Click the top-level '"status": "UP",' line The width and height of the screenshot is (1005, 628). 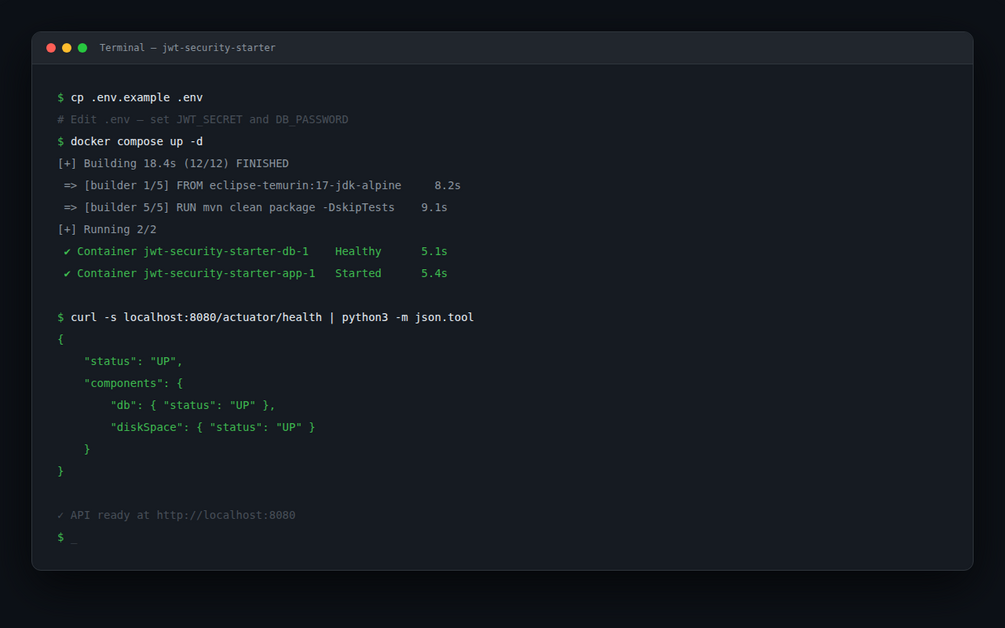click(133, 361)
